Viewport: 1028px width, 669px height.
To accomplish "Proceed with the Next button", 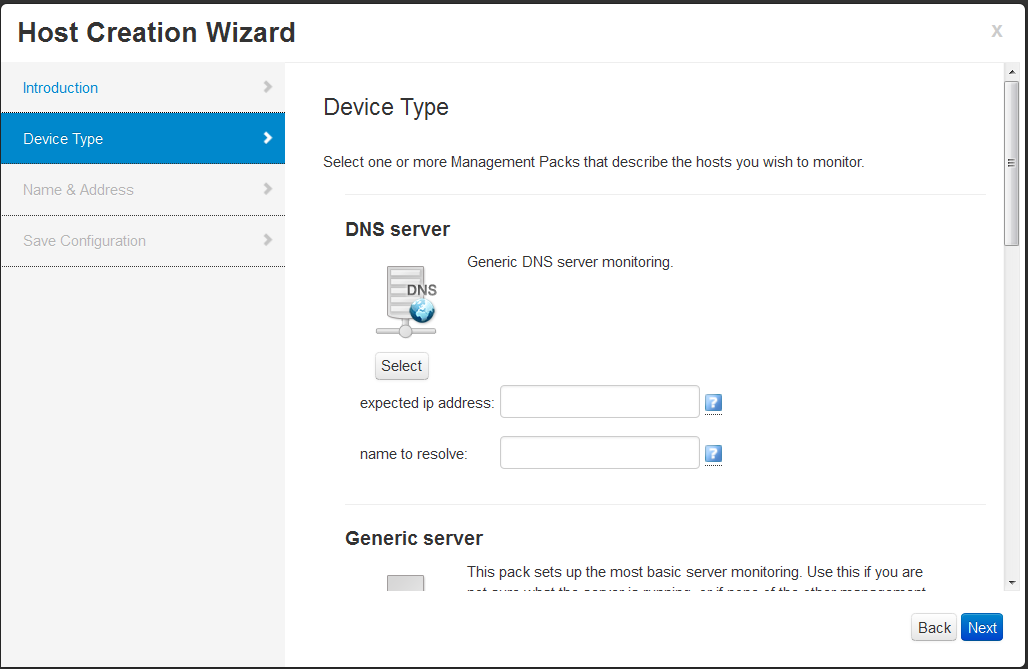I will [x=982, y=628].
